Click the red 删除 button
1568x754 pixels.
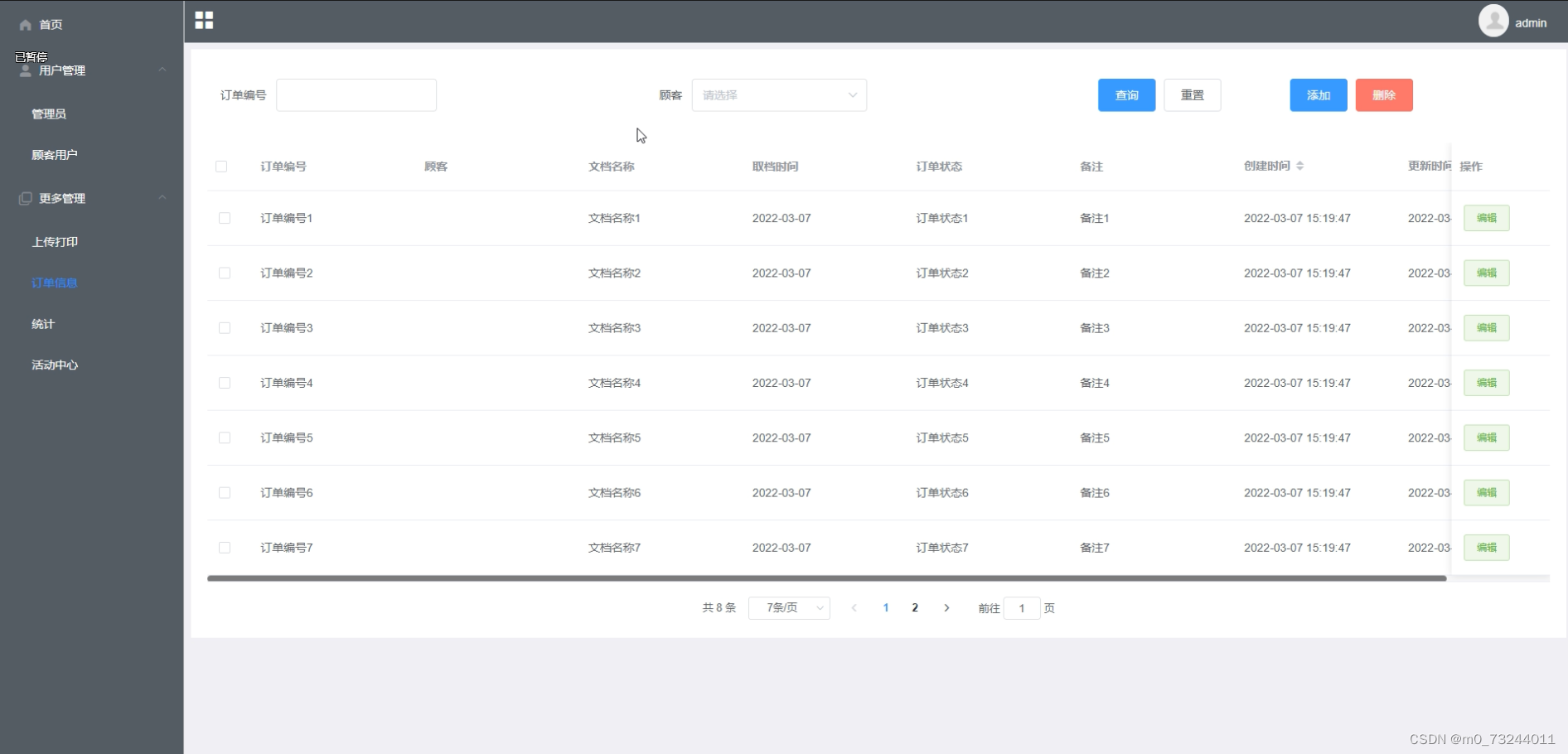pos(1384,95)
